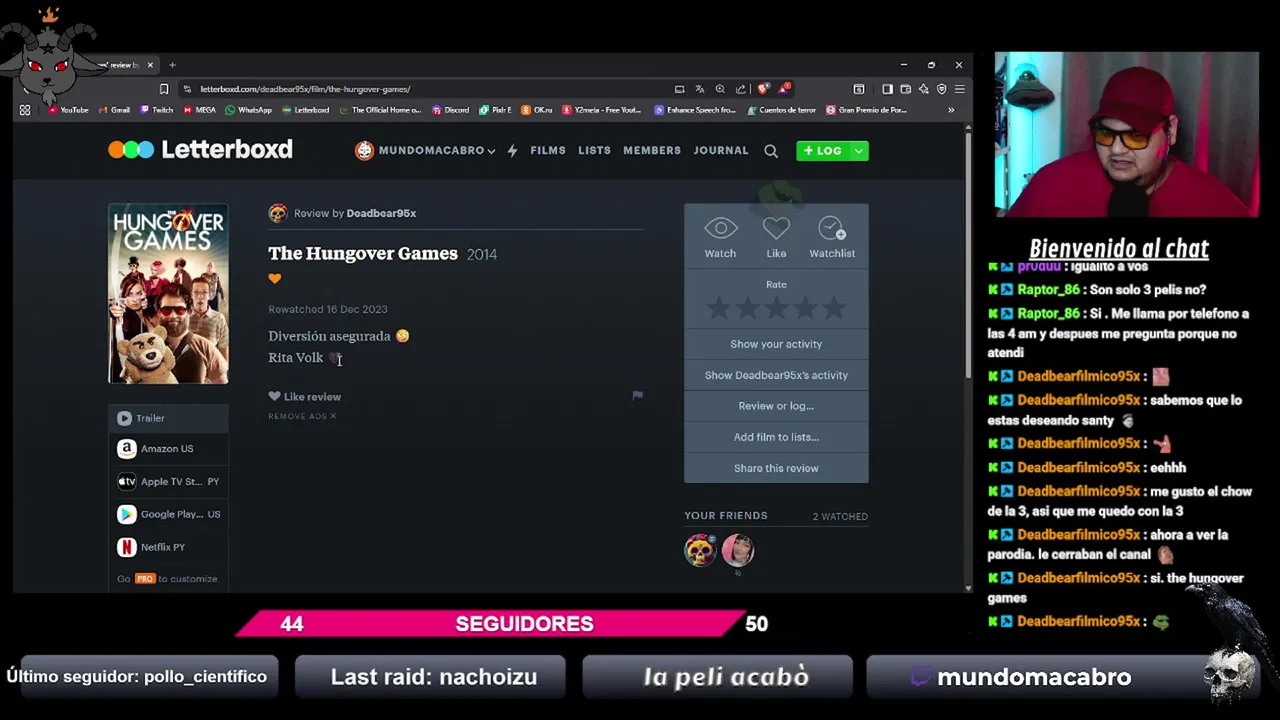Click the bookmark page icon in address bar
This screenshot has width=1280, height=720.
tap(164, 89)
